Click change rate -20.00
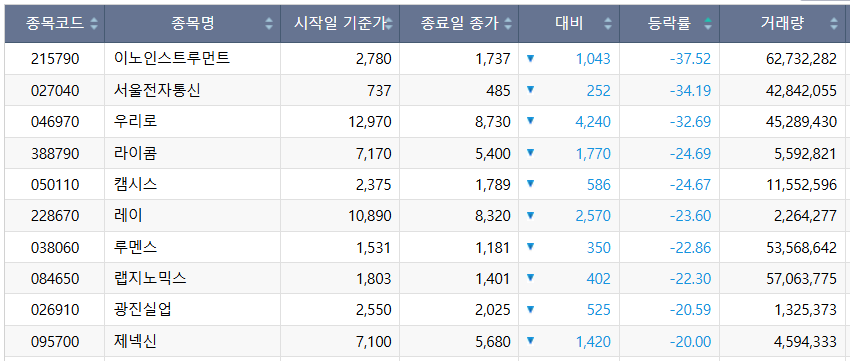Viewport: 850px width, 361px height. tap(690, 342)
